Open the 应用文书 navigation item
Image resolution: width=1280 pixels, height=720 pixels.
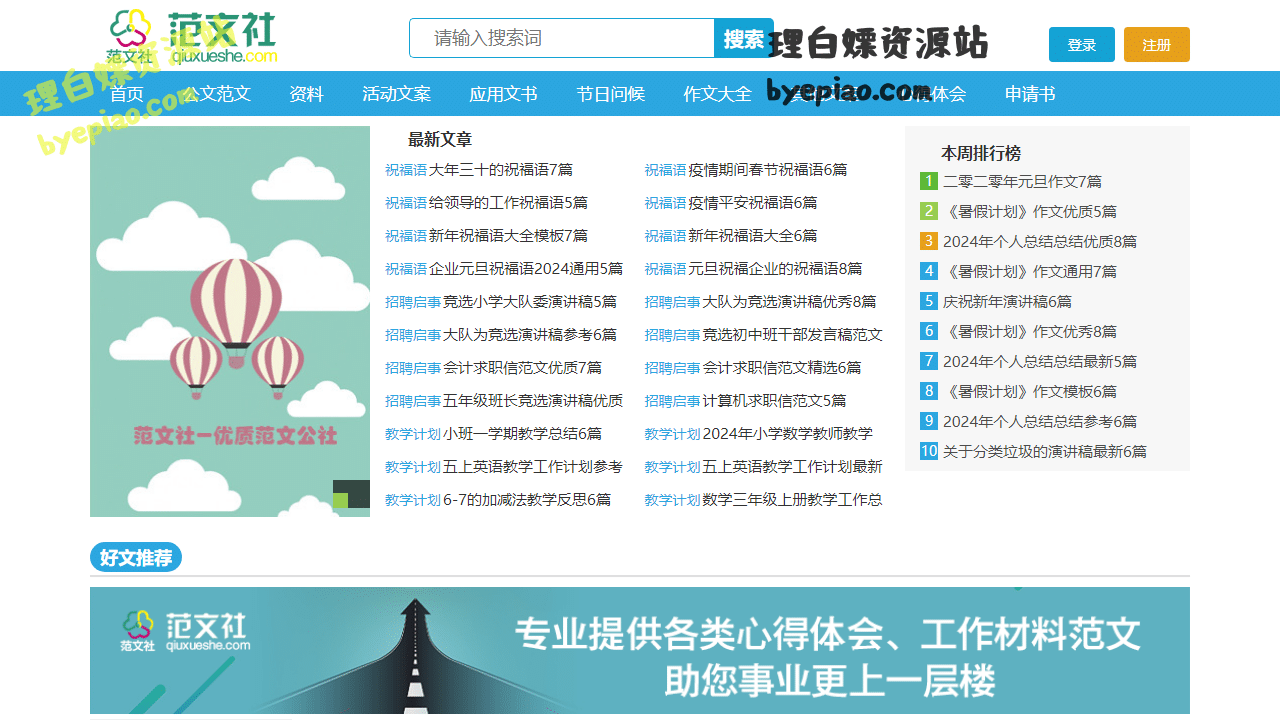pyautogui.click(x=503, y=93)
